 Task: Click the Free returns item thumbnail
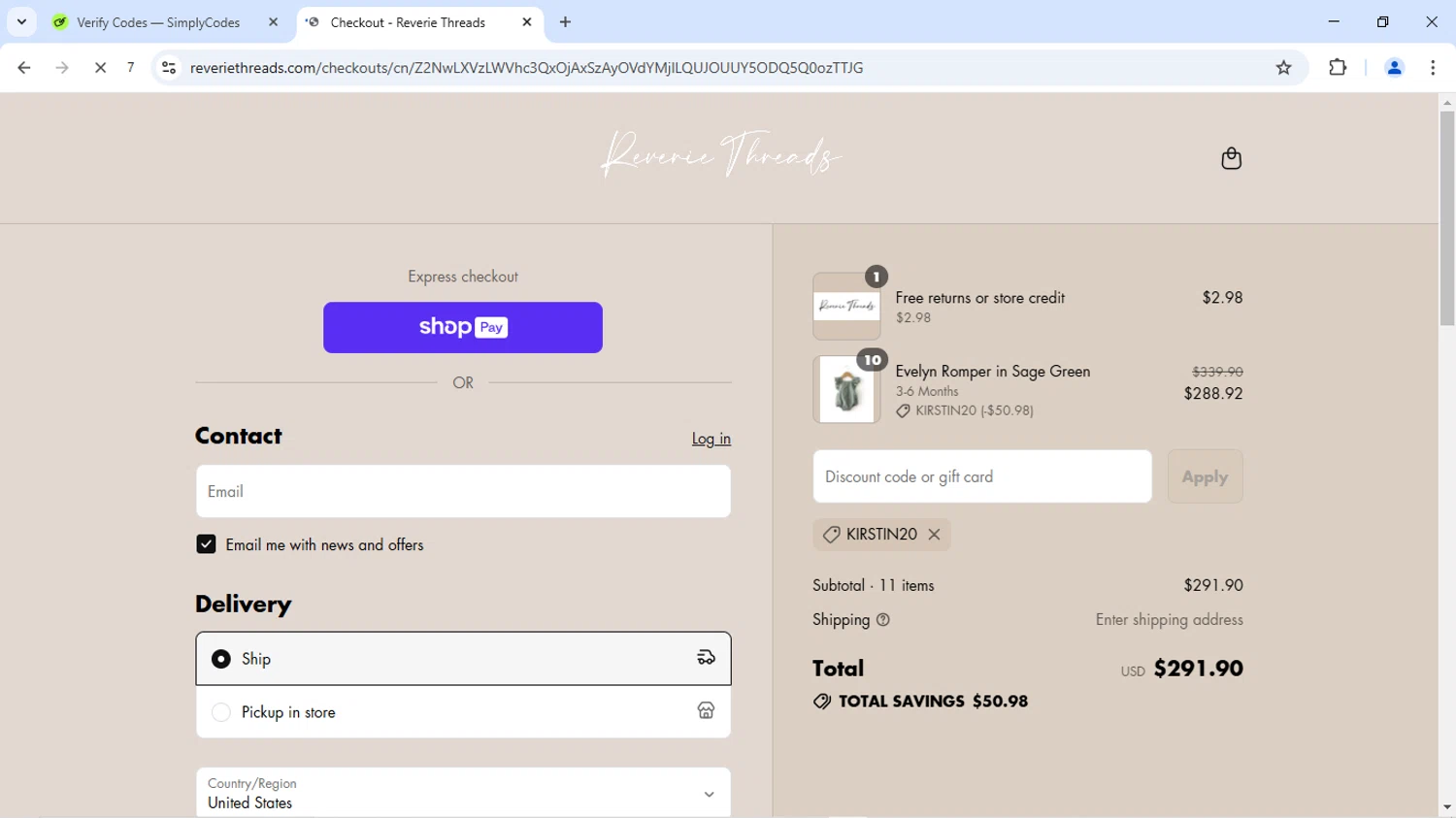click(x=846, y=306)
